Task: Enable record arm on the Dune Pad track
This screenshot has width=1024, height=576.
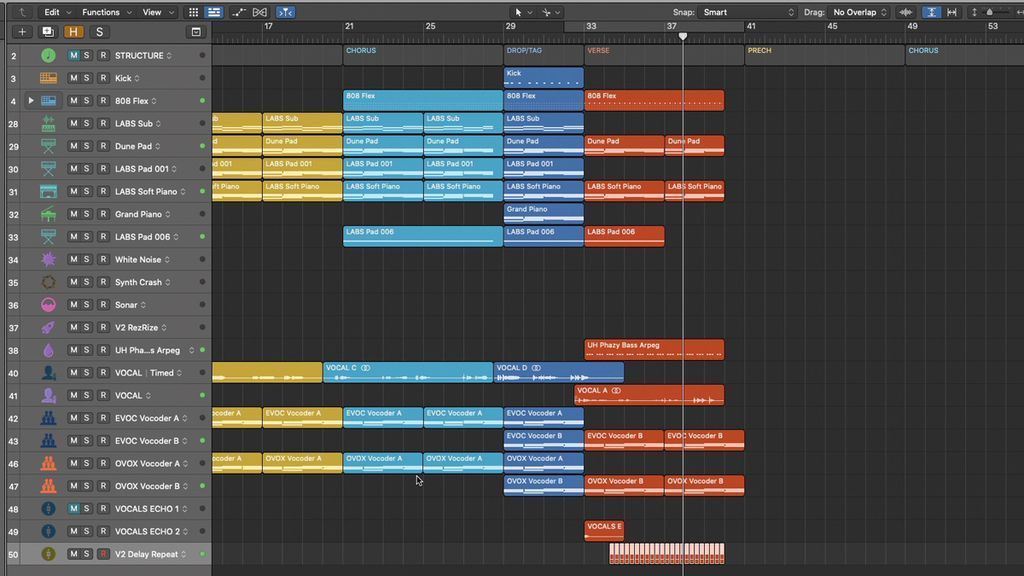Action: (x=103, y=146)
